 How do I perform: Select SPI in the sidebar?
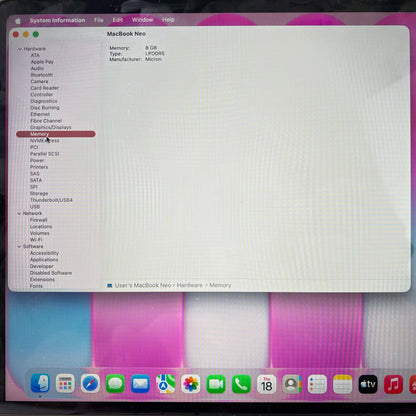[x=34, y=187]
